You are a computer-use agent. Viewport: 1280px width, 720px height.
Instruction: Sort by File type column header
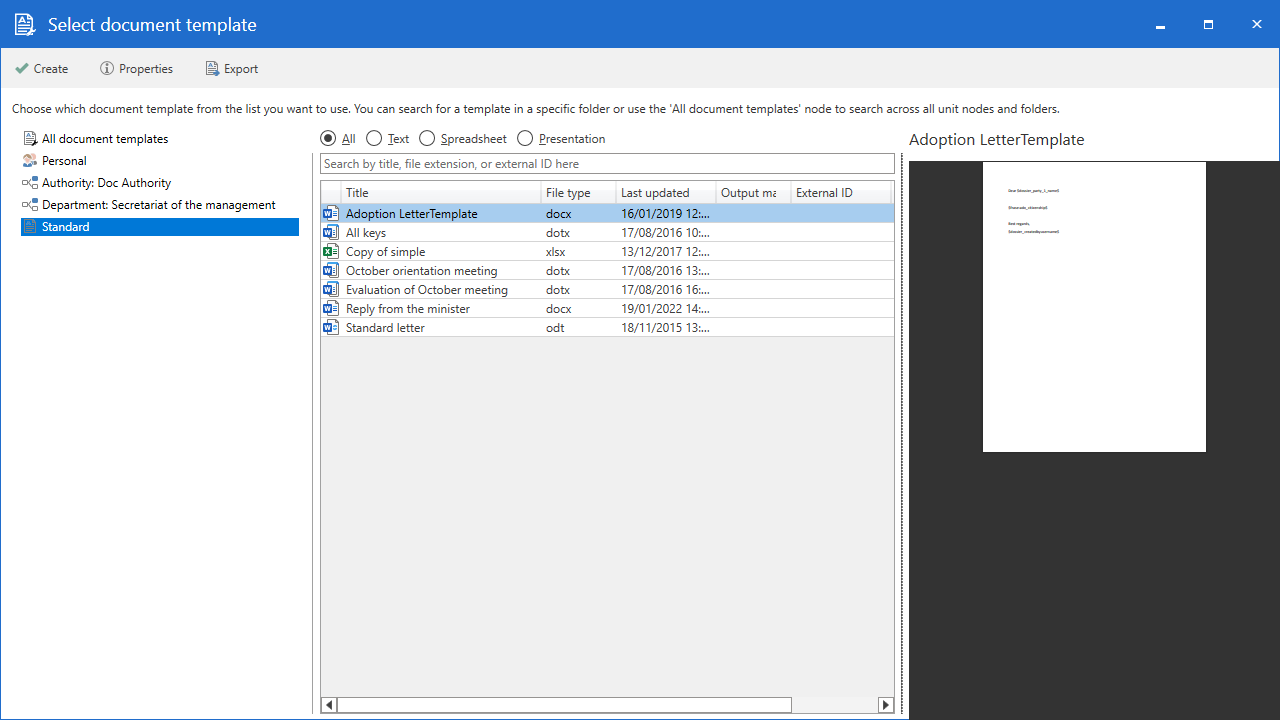click(578, 193)
